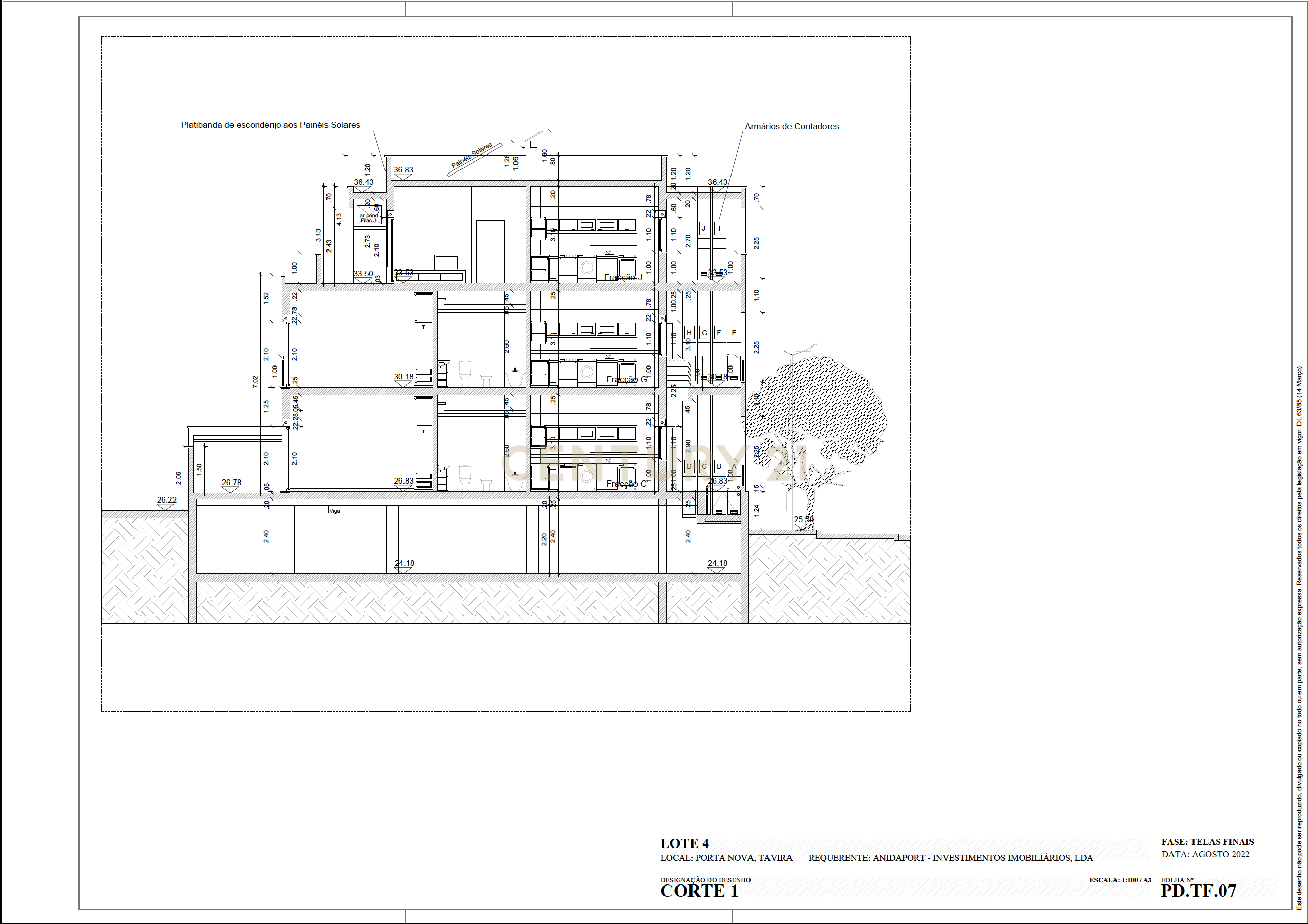Click the washing machine in Fracção J kitchen

point(586,268)
